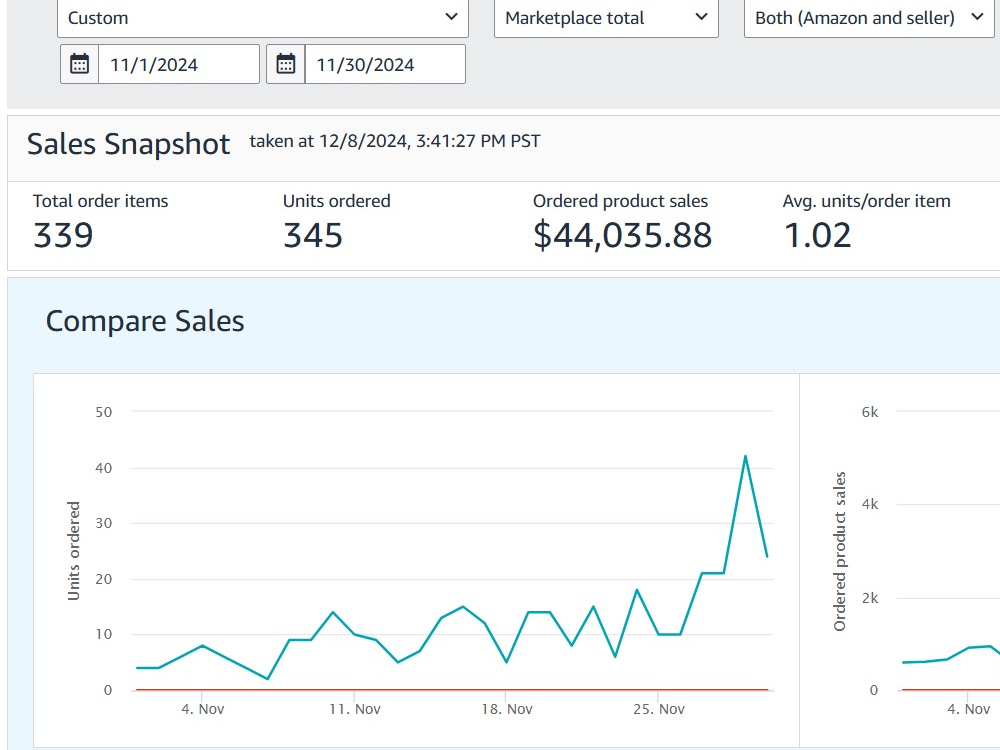This screenshot has width=1000, height=750.
Task: Click the Units ordered value 345
Action: coord(313,235)
